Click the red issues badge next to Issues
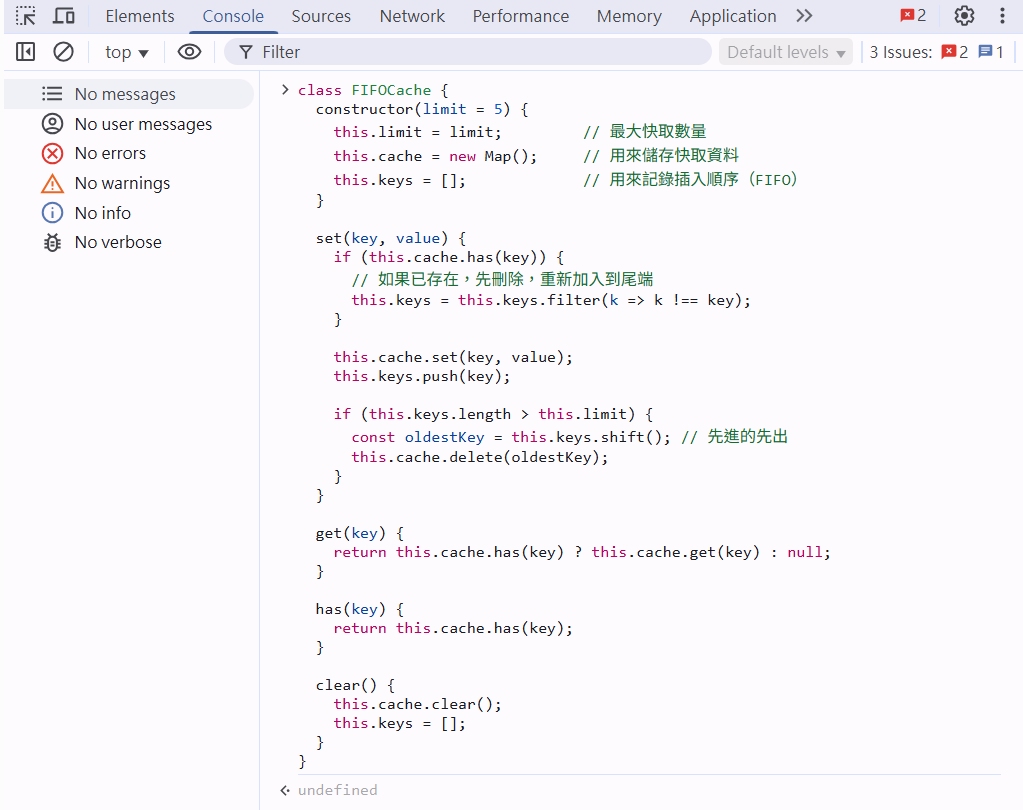The image size is (1023, 810). click(954, 52)
